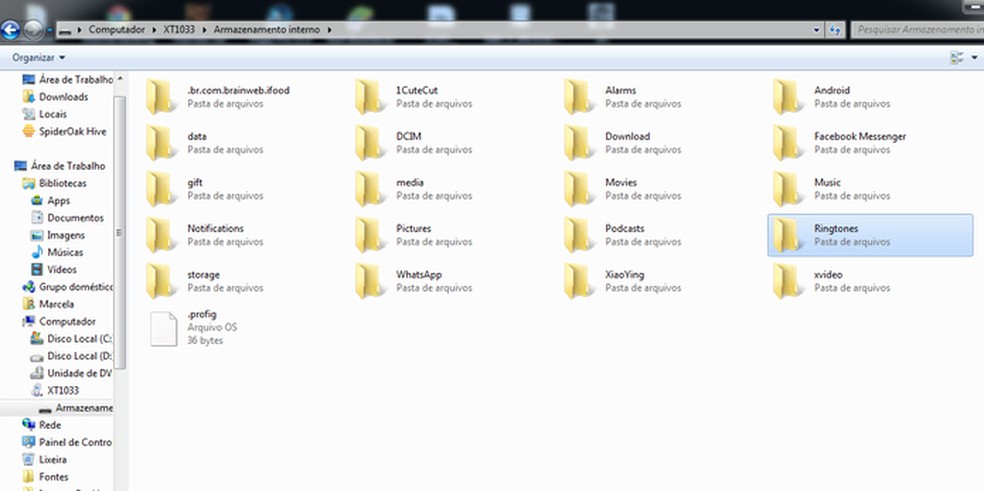Screen dimensions: 984x491
Task: Open Lixeira in the sidebar
Action: (x=45, y=460)
